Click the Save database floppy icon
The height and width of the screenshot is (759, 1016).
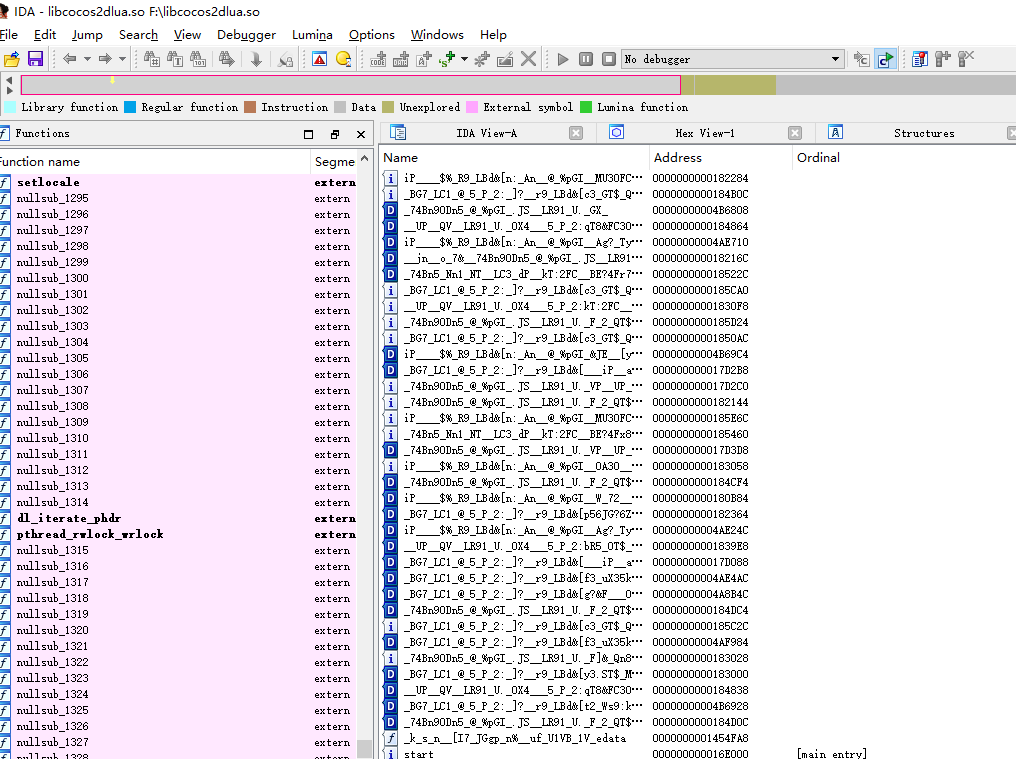(35, 60)
